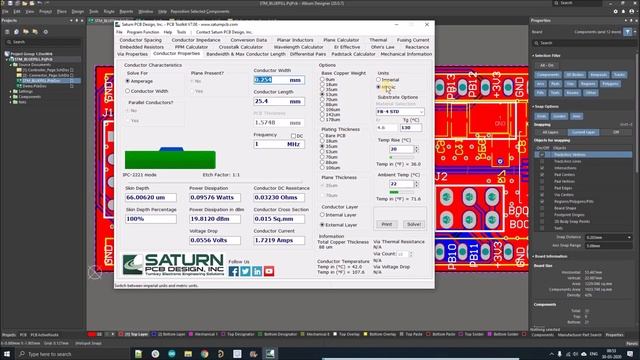The image size is (640, 360).
Task: Increase the Ambient Temp spinner value
Action: coord(416,182)
